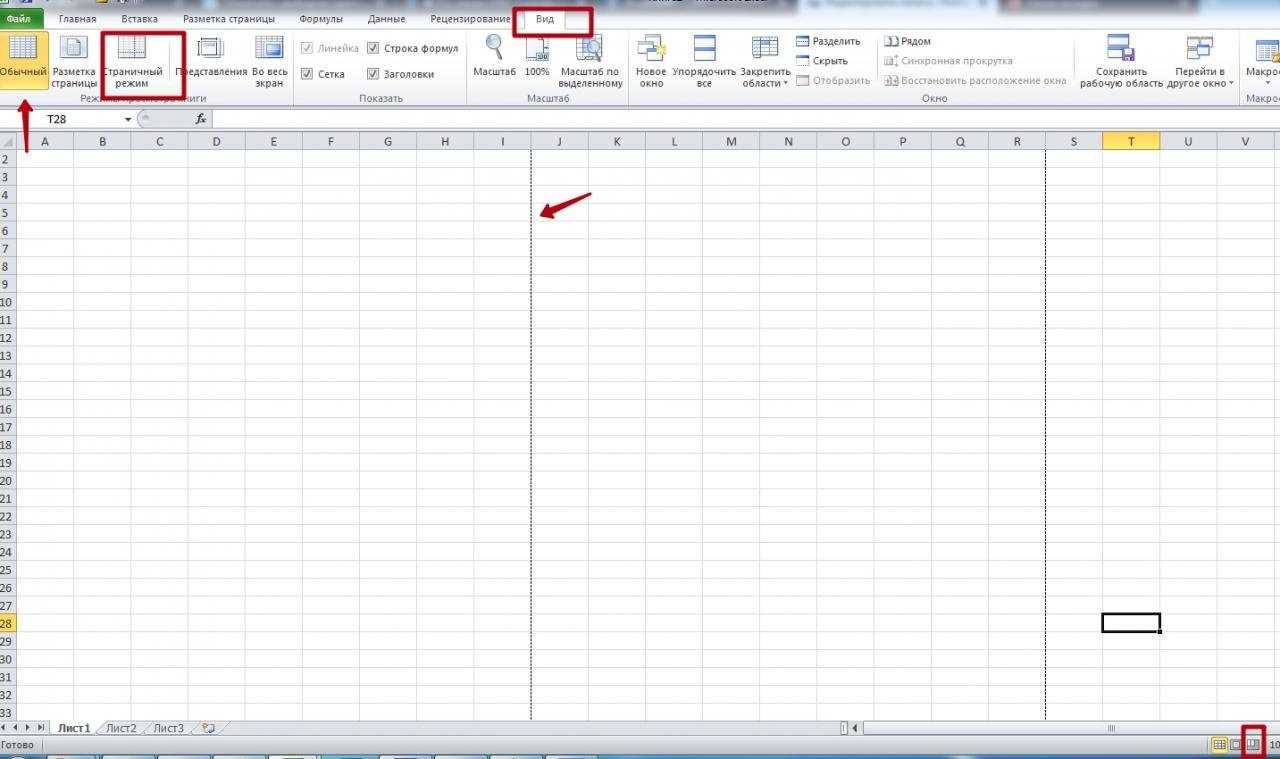Select sheet tab Лист1
The image size is (1280, 759).
coord(73,728)
